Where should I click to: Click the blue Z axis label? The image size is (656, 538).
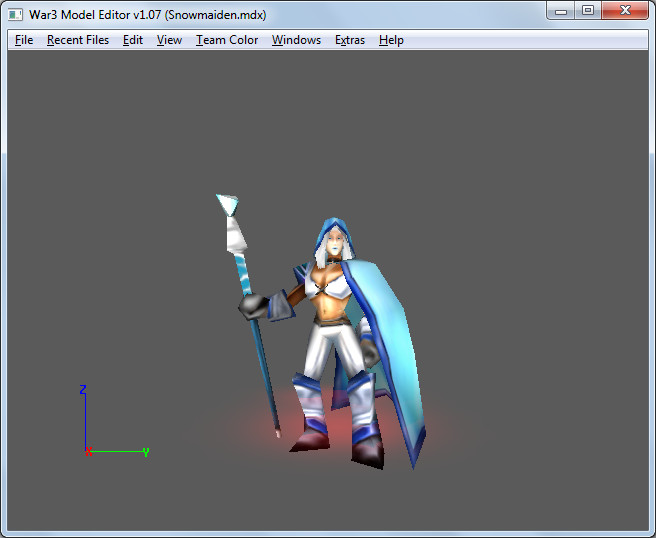pos(83,389)
